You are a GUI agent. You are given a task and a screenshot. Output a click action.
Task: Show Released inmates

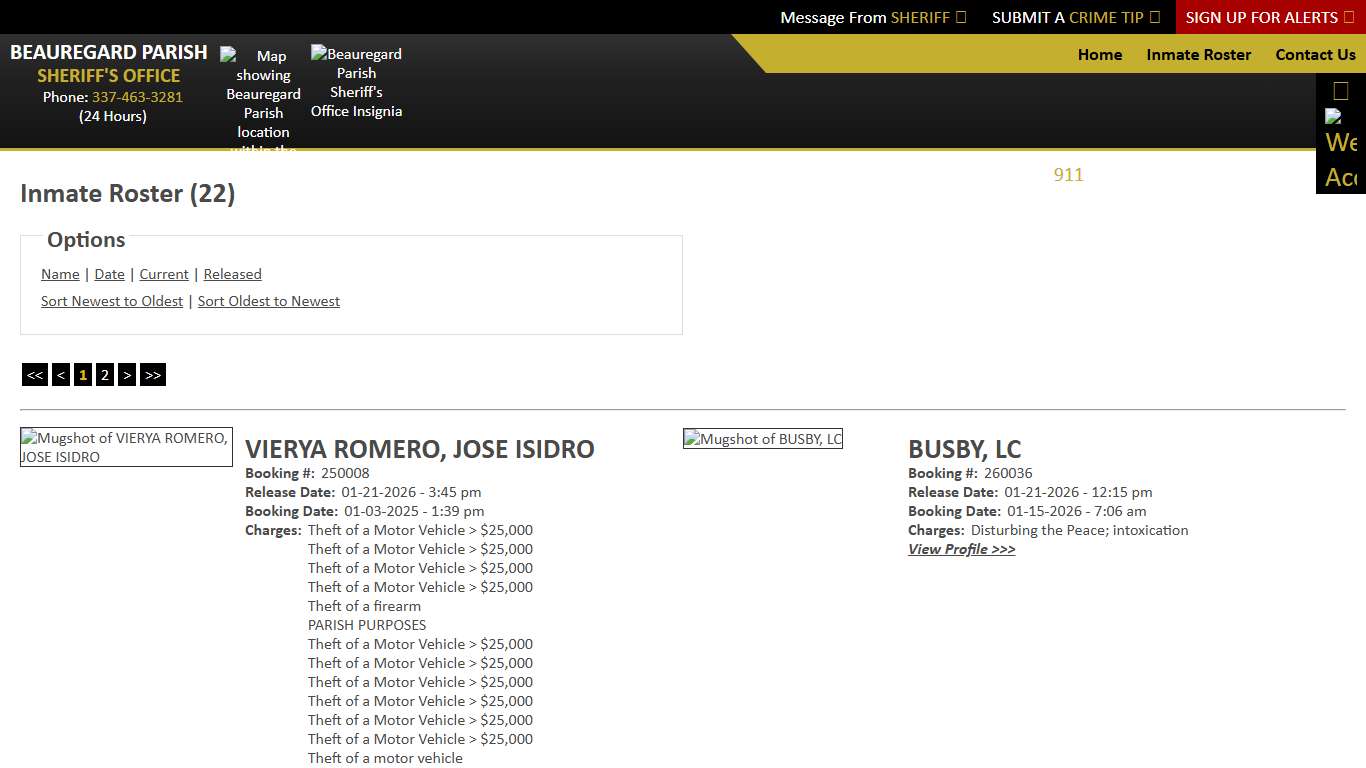(232, 274)
